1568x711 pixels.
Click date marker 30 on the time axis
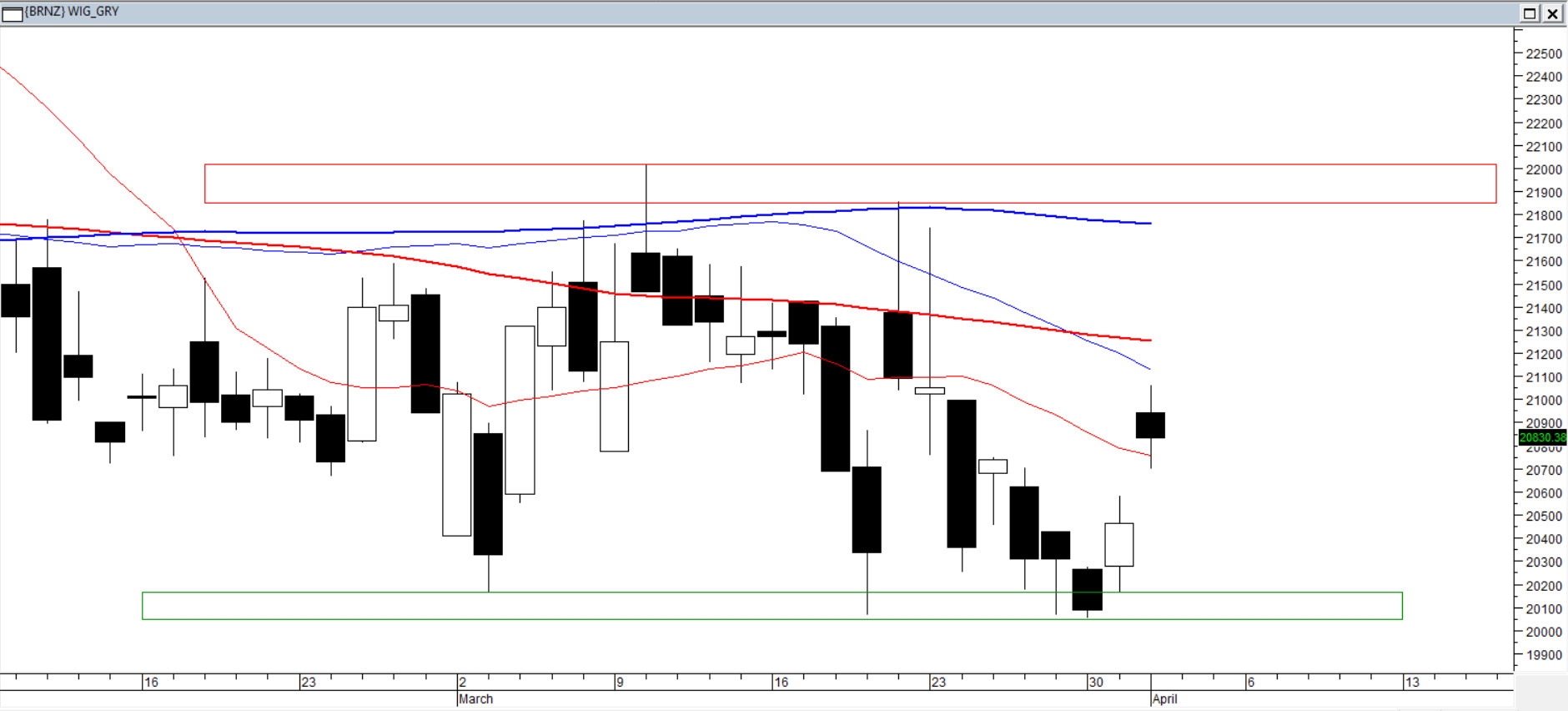(1096, 683)
